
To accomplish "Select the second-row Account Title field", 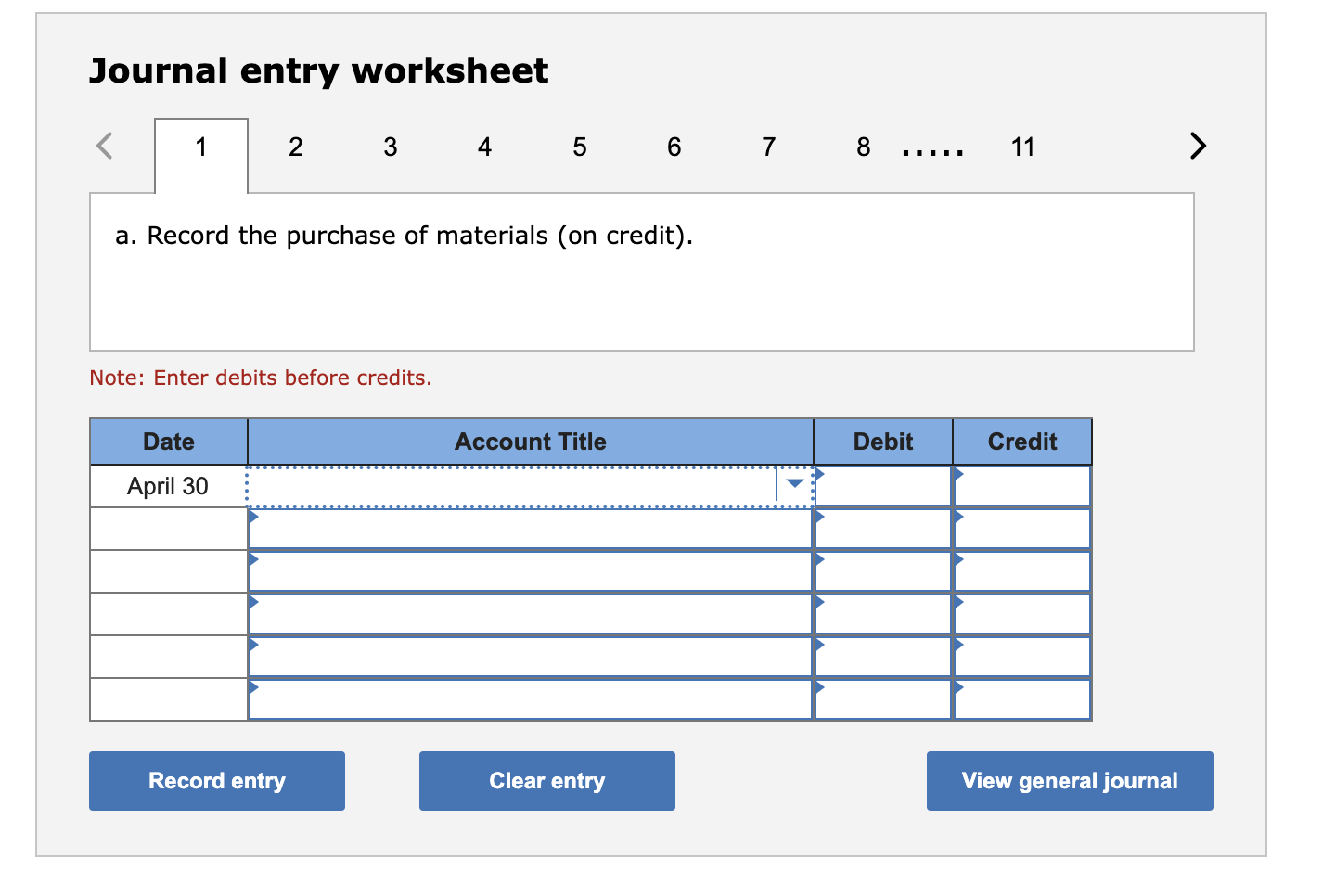I will (x=530, y=529).
